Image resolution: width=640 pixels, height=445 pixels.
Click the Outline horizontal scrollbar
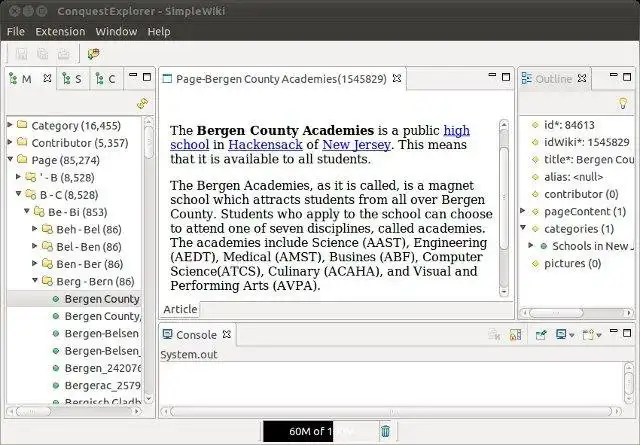click(x=576, y=313)
